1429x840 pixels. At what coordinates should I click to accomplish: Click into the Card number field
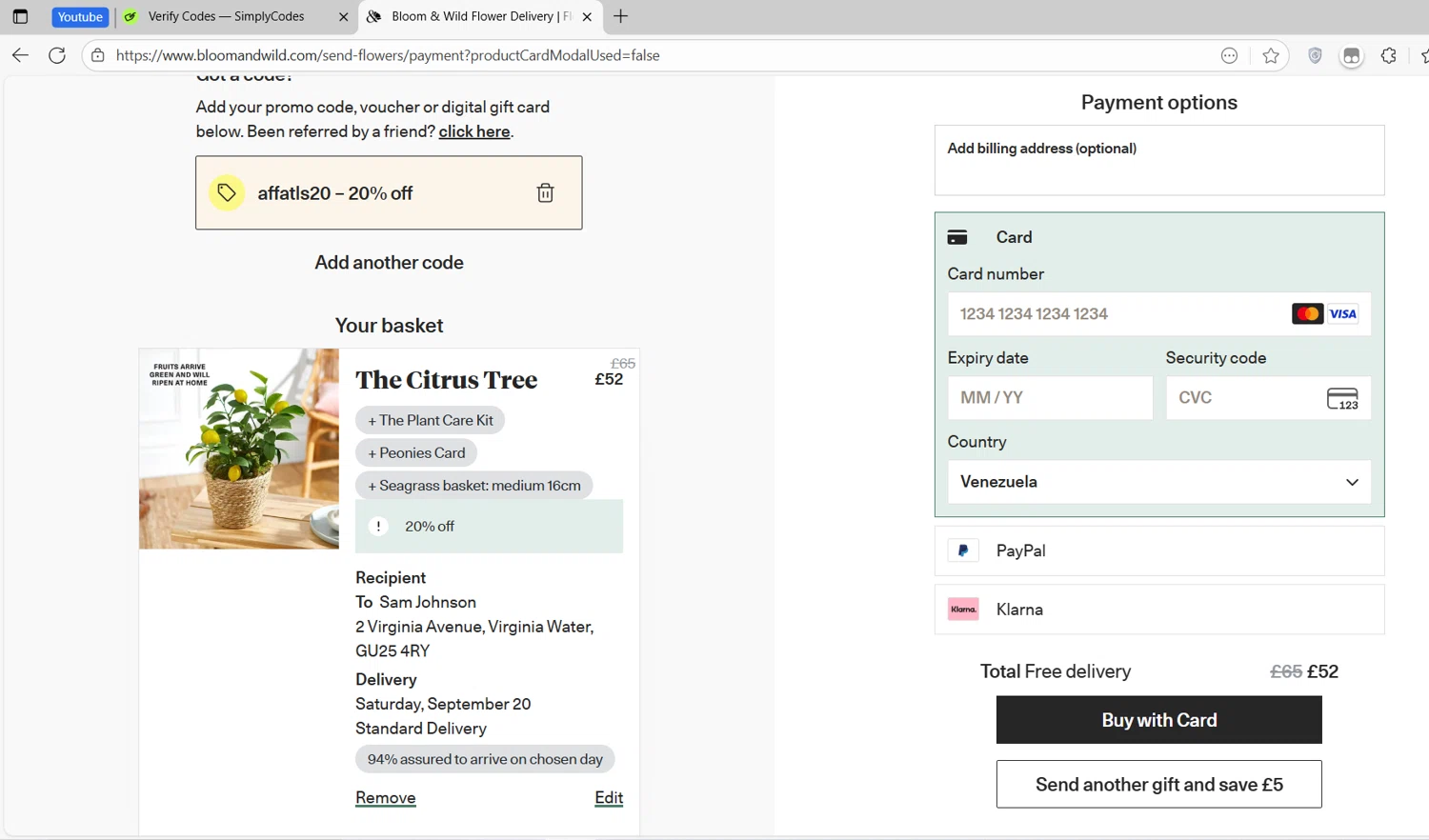(x=1115, y=314)
